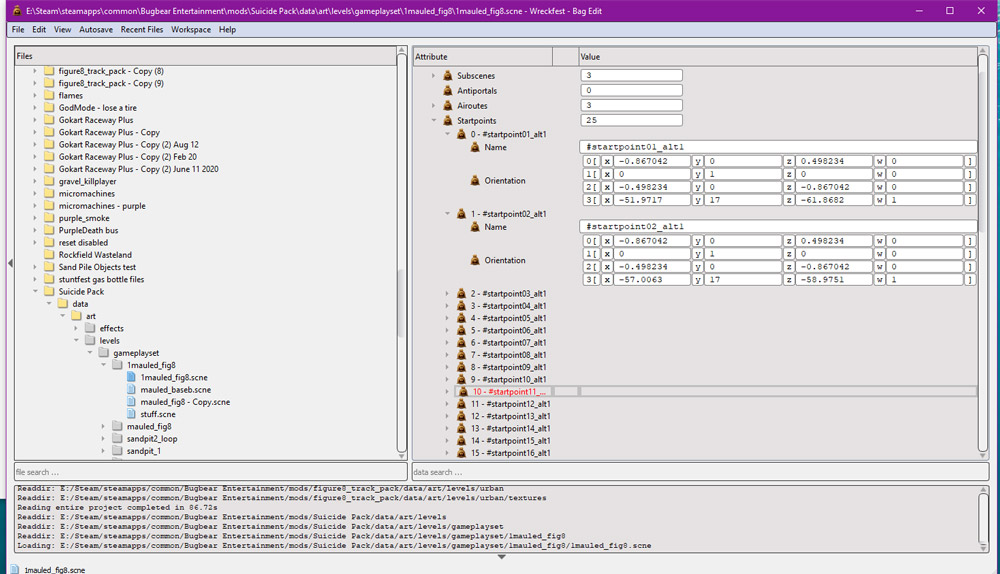
Task: Click the Bag Edit app icon in title bar
Action: [17, 11]
